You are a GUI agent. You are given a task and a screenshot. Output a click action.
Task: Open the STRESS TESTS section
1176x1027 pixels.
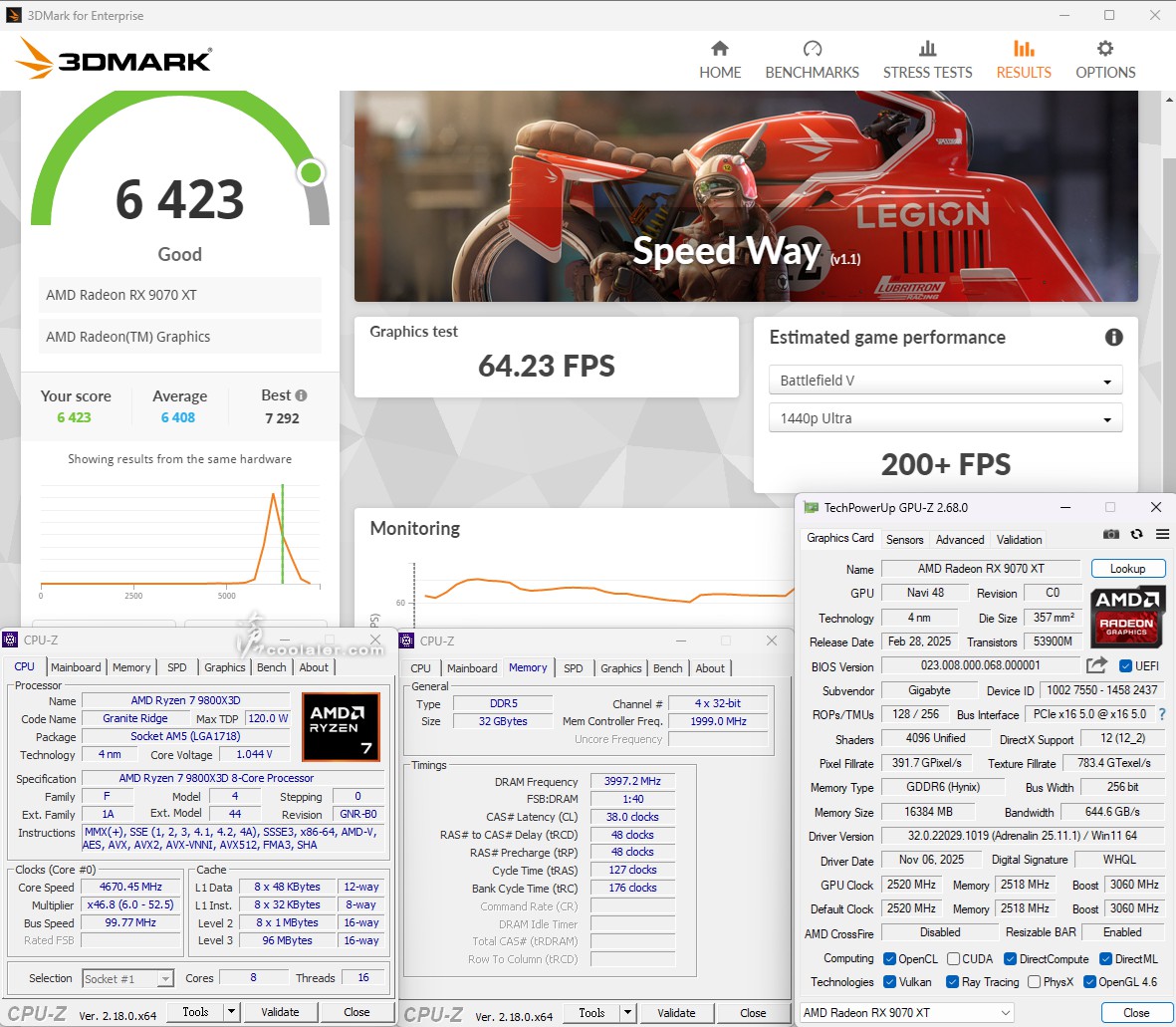click(928, 60)
